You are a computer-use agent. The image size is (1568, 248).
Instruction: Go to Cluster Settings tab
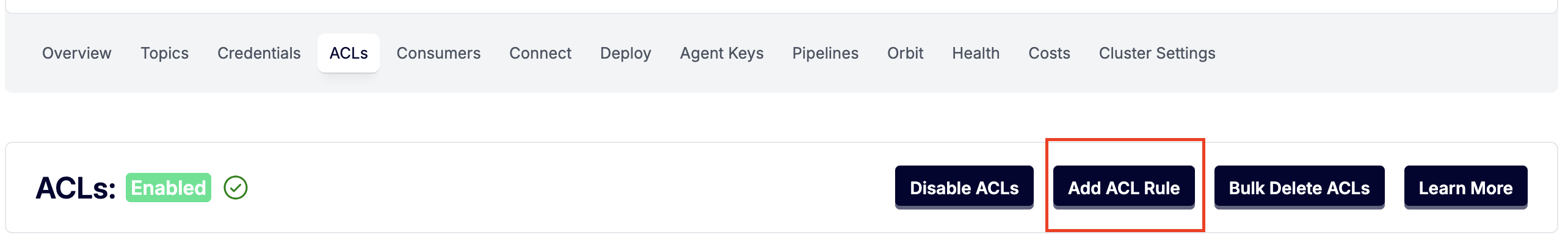click(x=1157, y=53)
